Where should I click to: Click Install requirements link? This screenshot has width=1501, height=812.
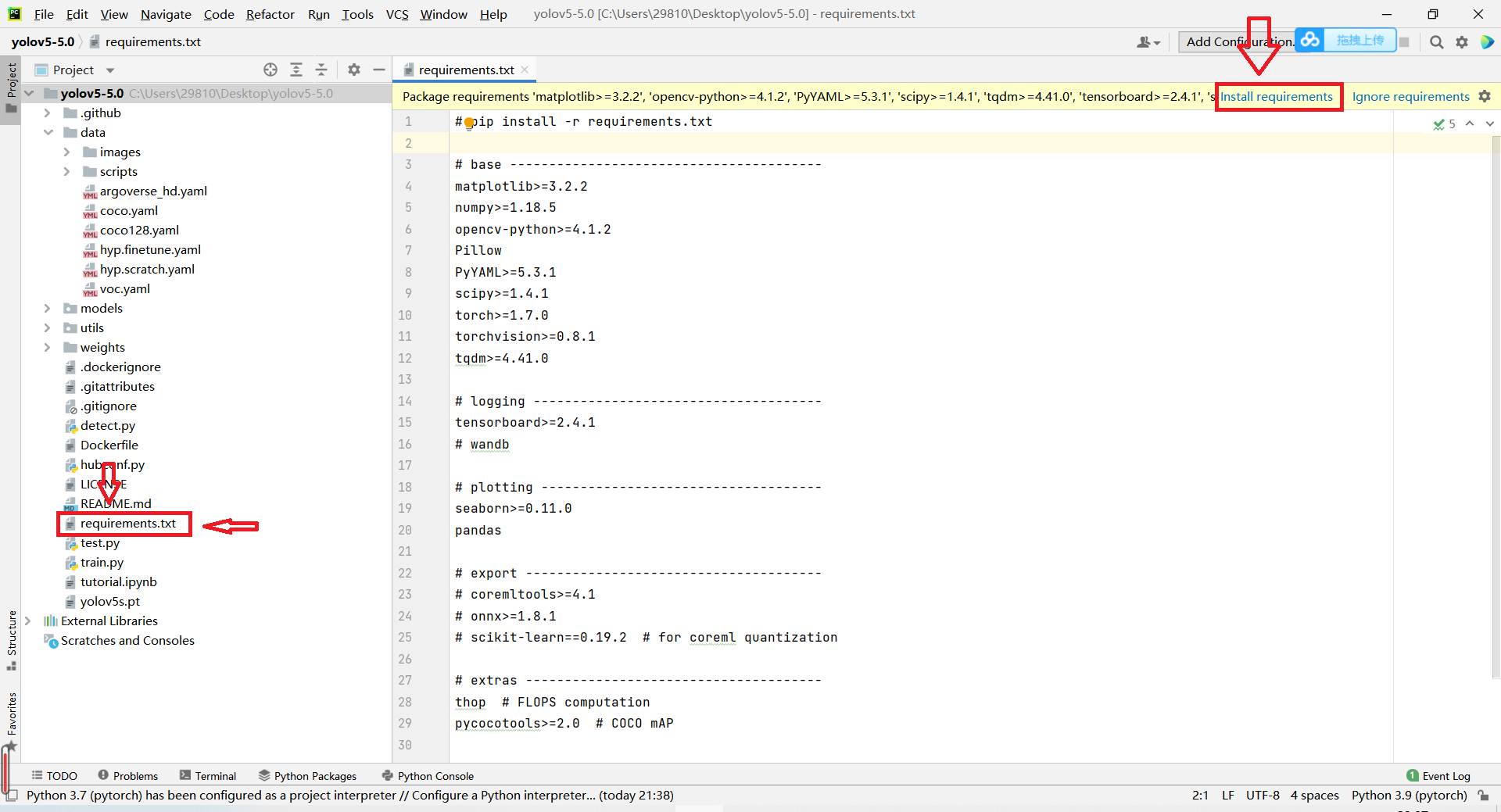[x=1277, y=96]
